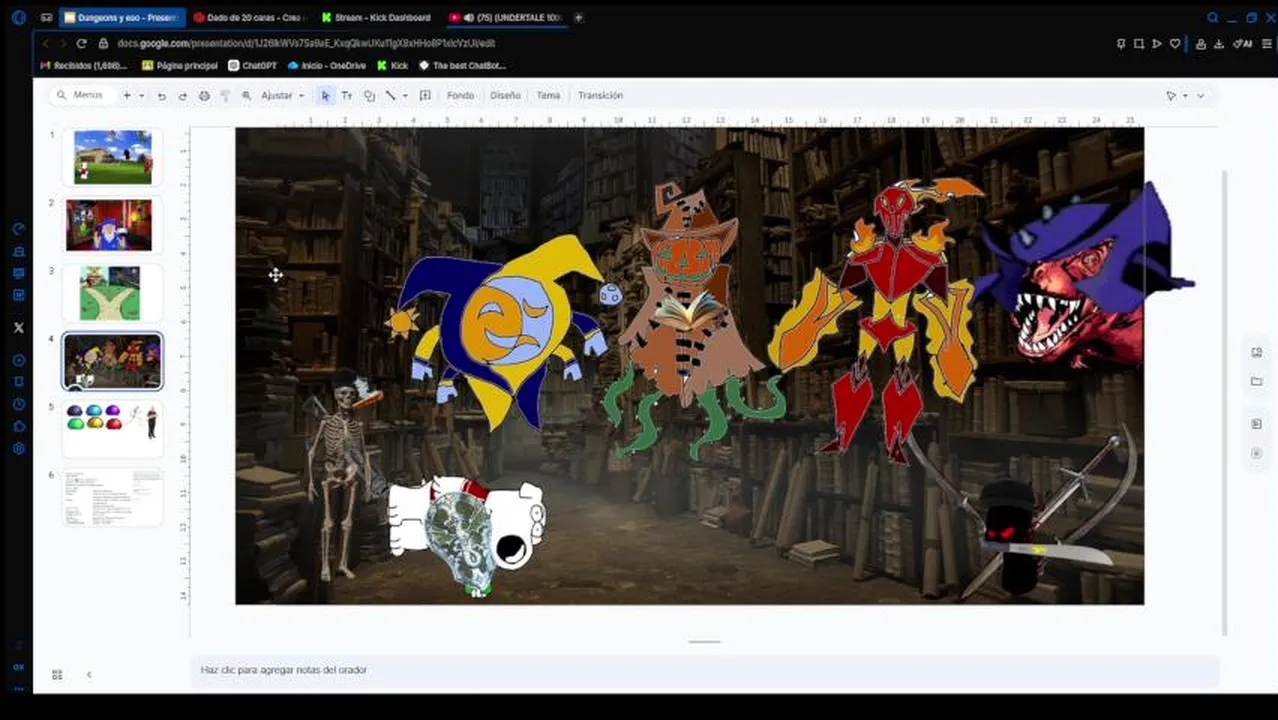Undo the last action
This screenshot has height=720, width=1278.
162,96
